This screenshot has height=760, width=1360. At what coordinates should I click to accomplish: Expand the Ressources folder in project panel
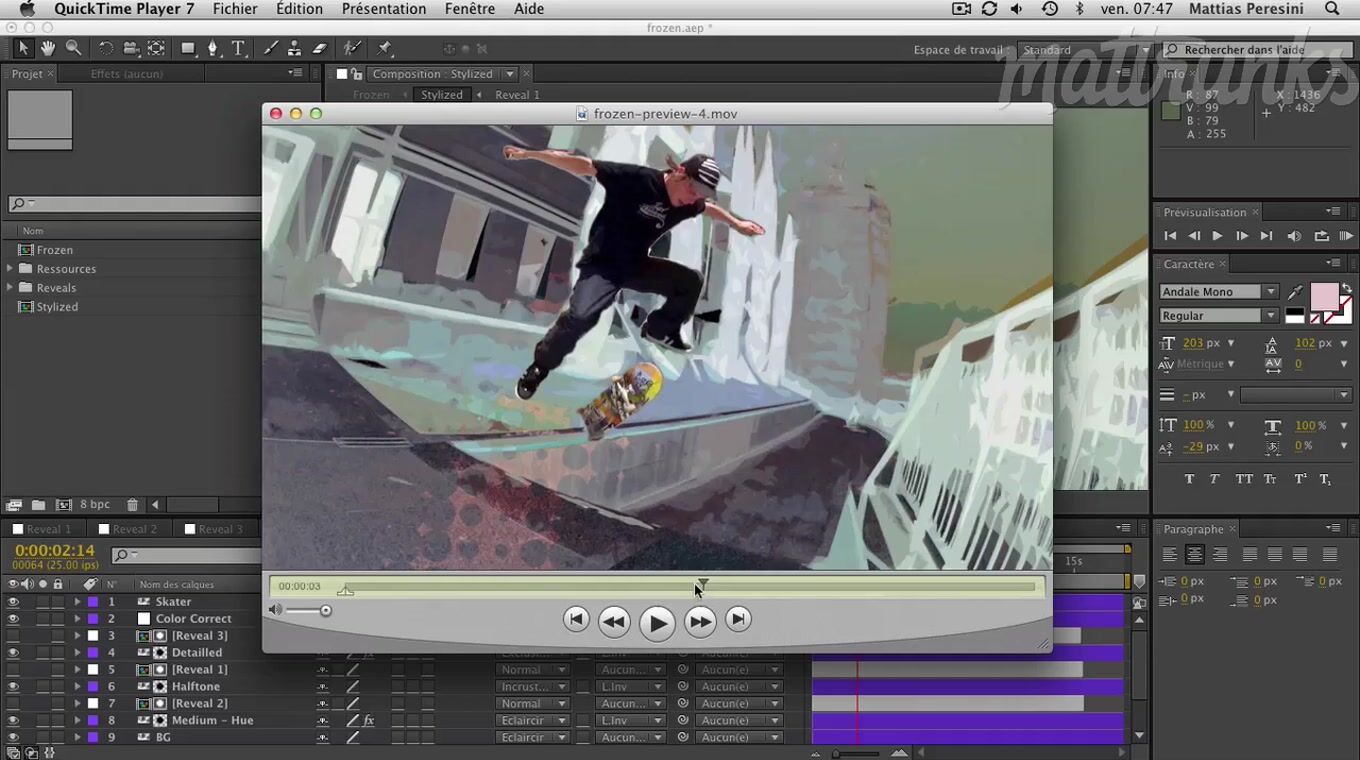(10, 269)
